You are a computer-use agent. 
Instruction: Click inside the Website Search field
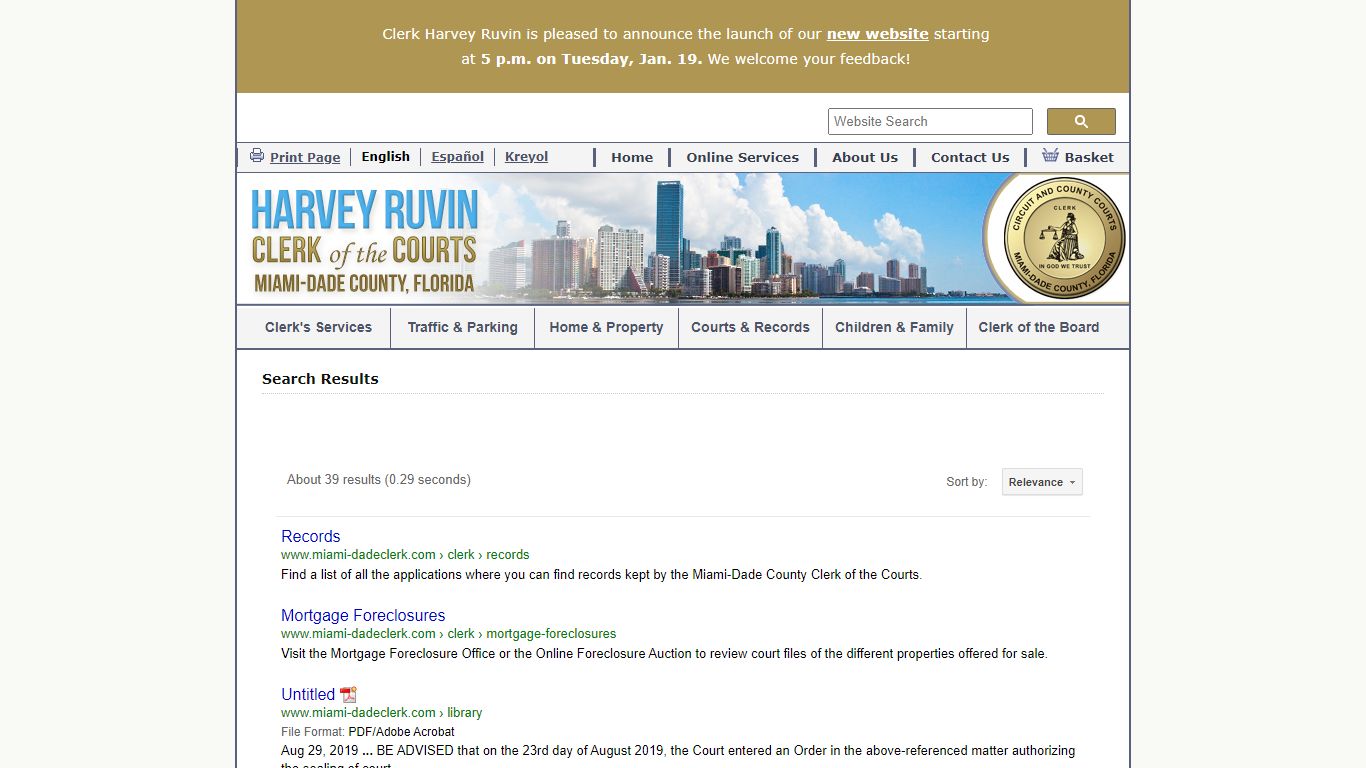[x=930, y=121]
